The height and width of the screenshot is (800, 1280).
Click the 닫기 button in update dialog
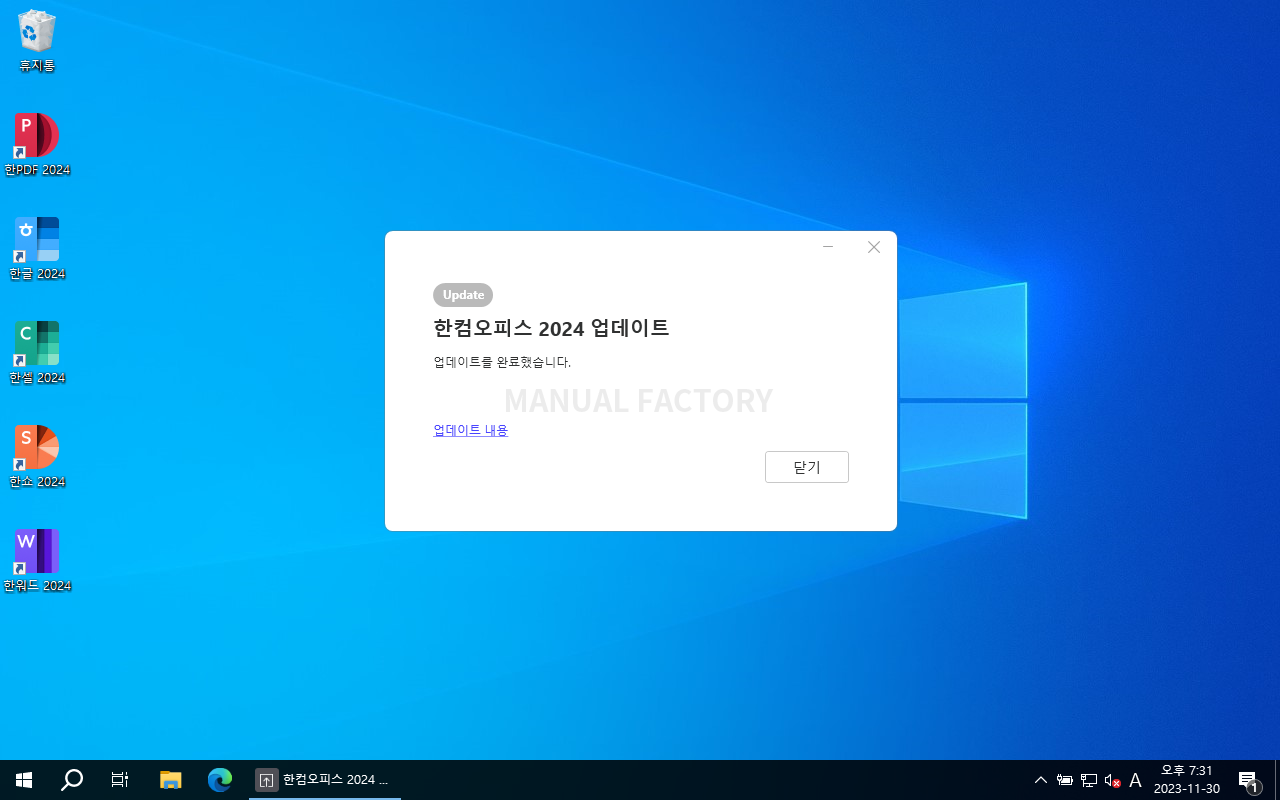pos(807,467)
